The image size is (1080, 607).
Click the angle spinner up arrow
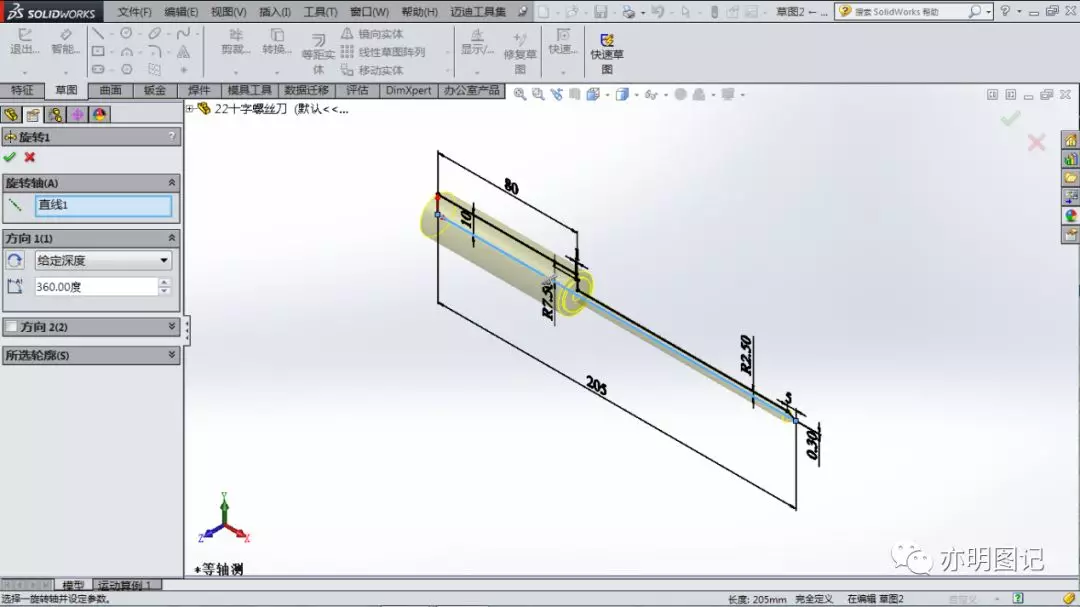coord(164,282)
